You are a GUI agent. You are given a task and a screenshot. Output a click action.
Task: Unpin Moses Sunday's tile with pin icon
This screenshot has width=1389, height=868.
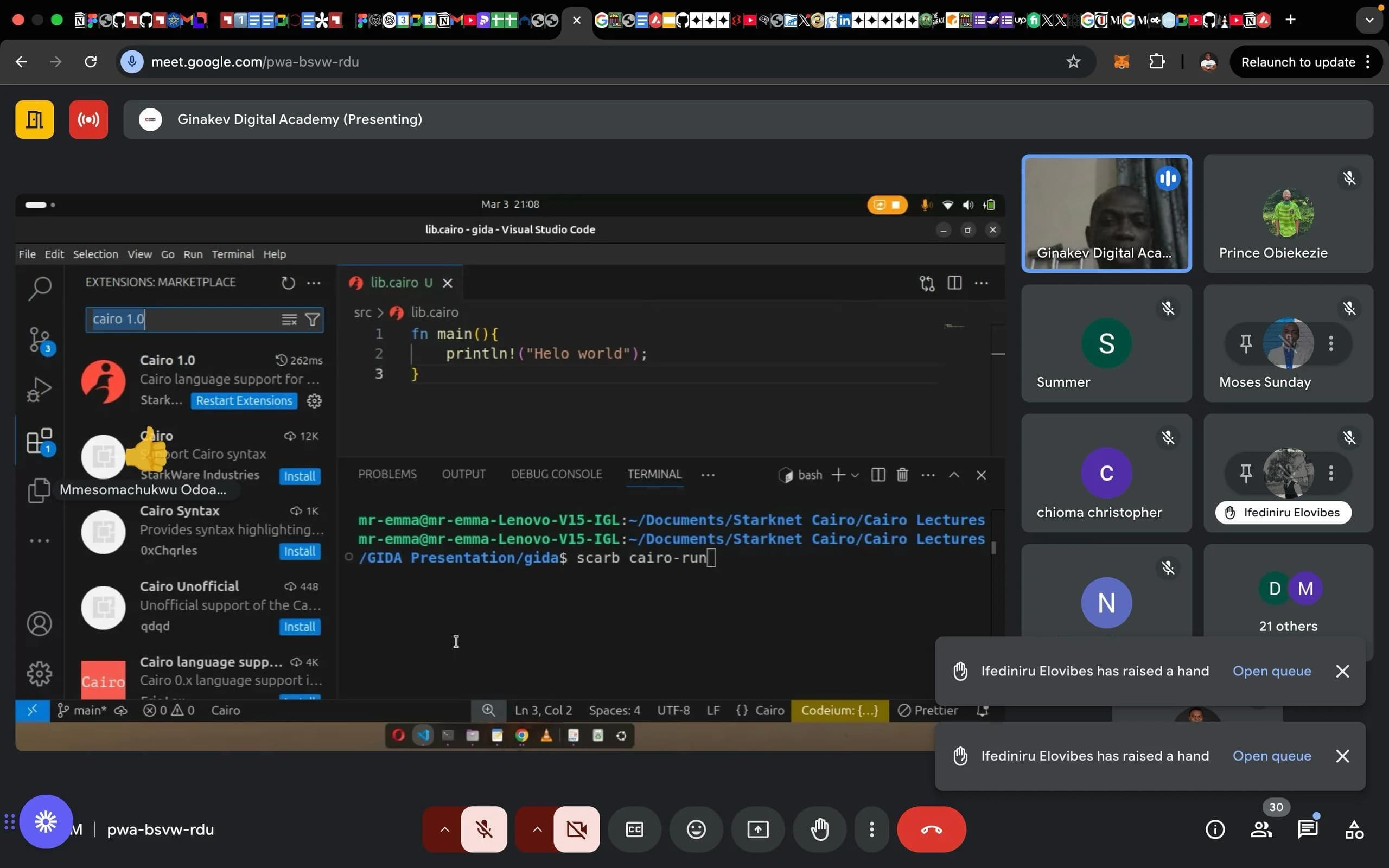point(1246,343)
